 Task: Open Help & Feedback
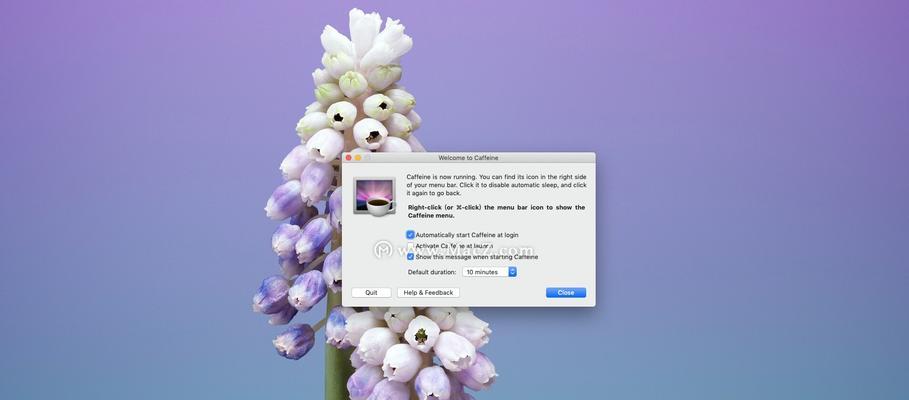click(428, 293)
